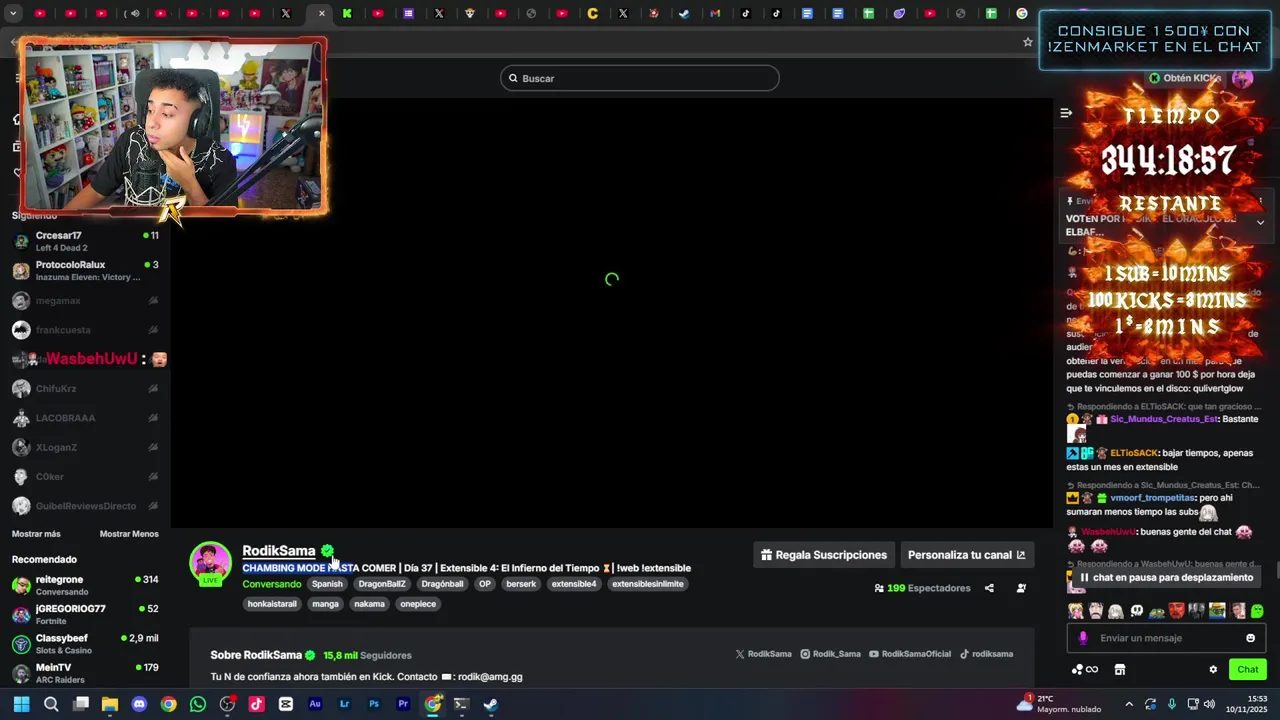Screen dimensions: 1280x720
Task: Click the RodikSama channel name
Action: click(x=278, y=551)
